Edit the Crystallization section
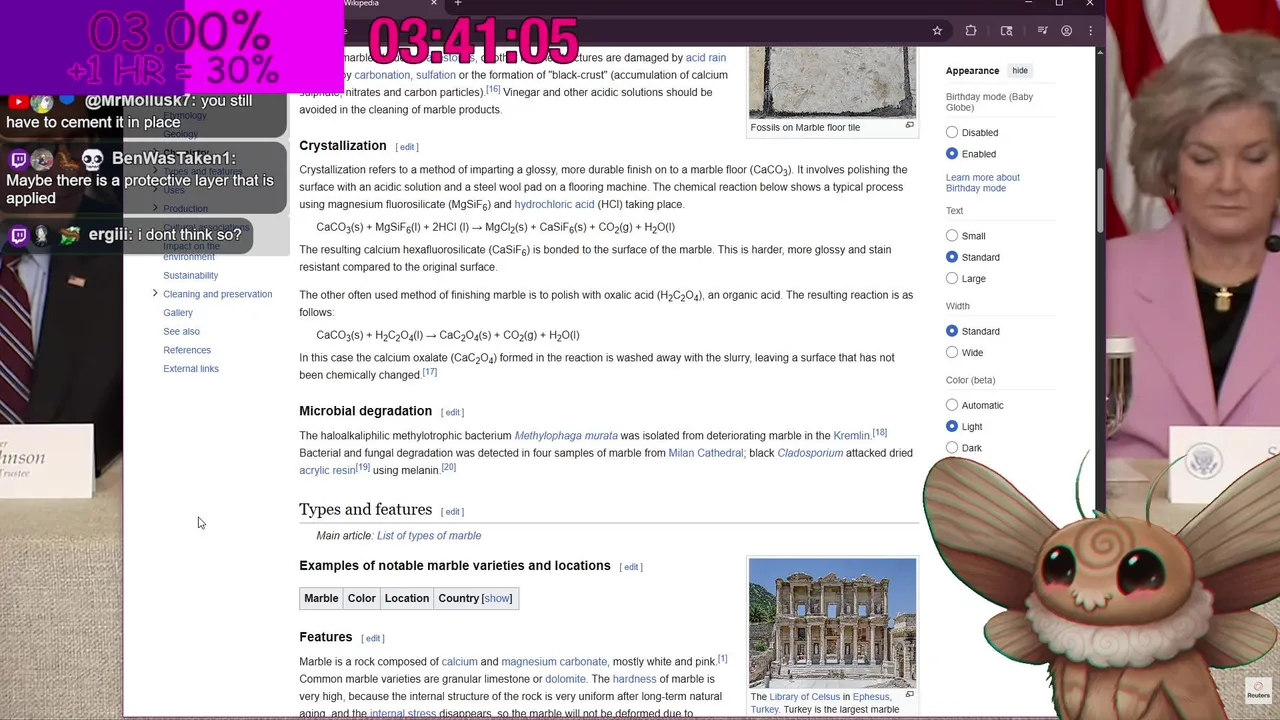1280x720 pixels. 407,147
